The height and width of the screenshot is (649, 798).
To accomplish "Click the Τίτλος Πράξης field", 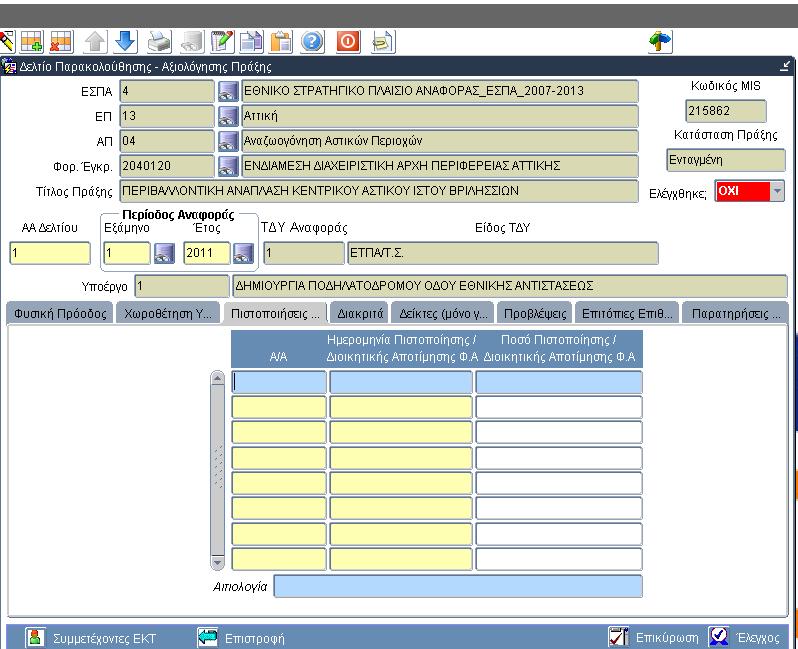I will (x=379, y=191).
